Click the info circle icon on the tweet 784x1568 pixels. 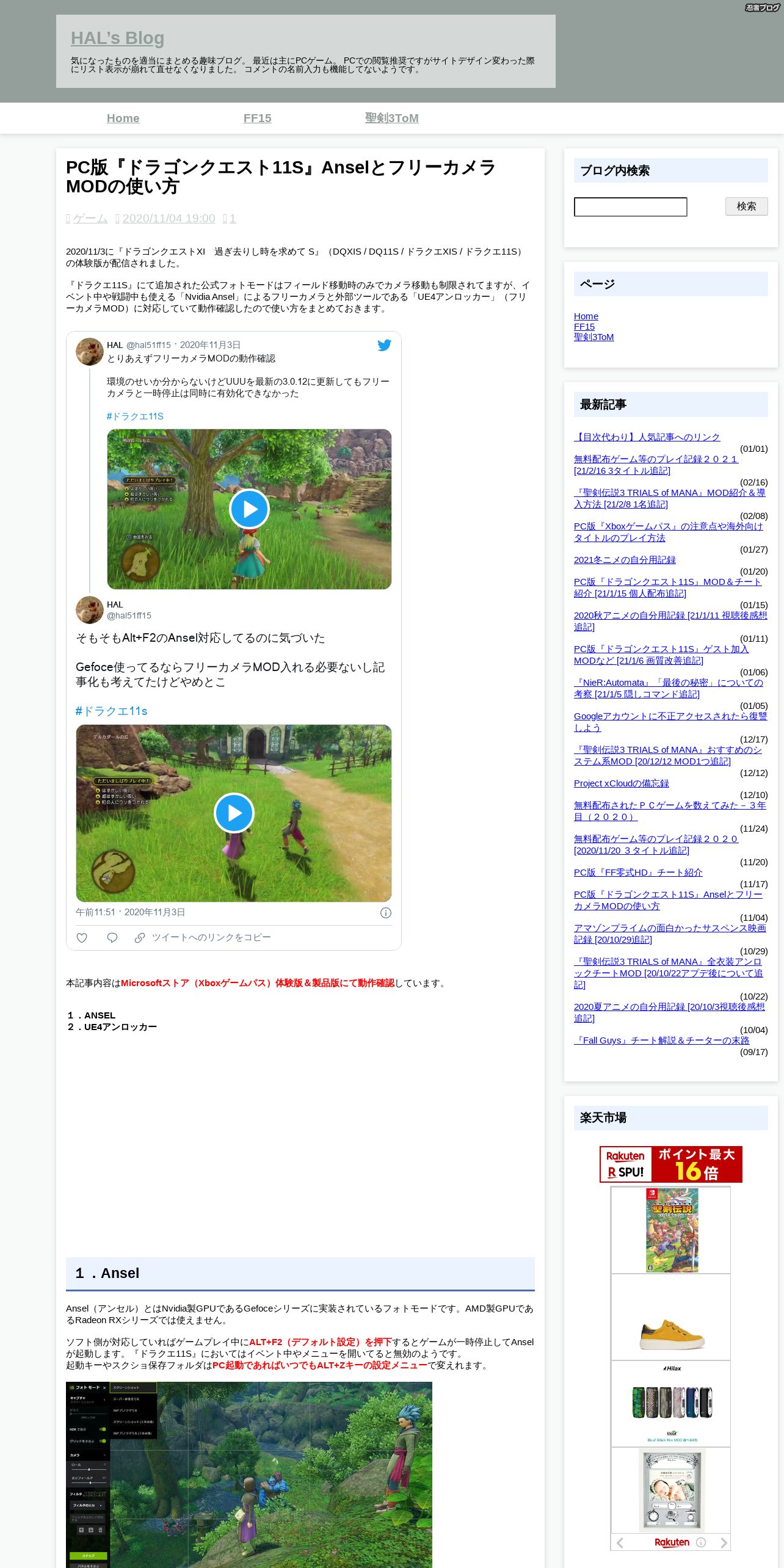[x=386, y=913]
